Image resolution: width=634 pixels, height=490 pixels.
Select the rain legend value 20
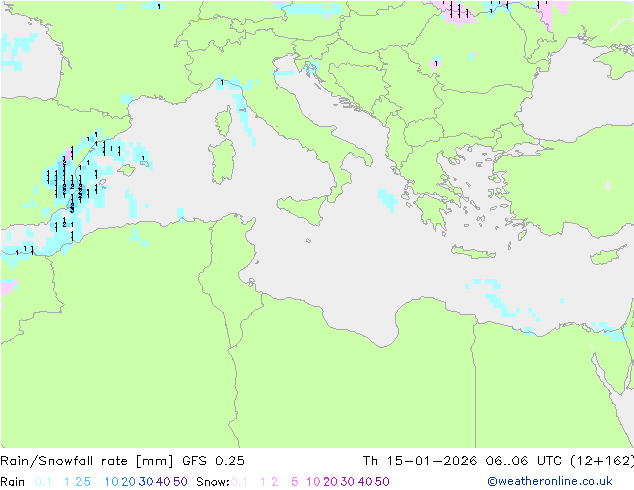[128, 482]
